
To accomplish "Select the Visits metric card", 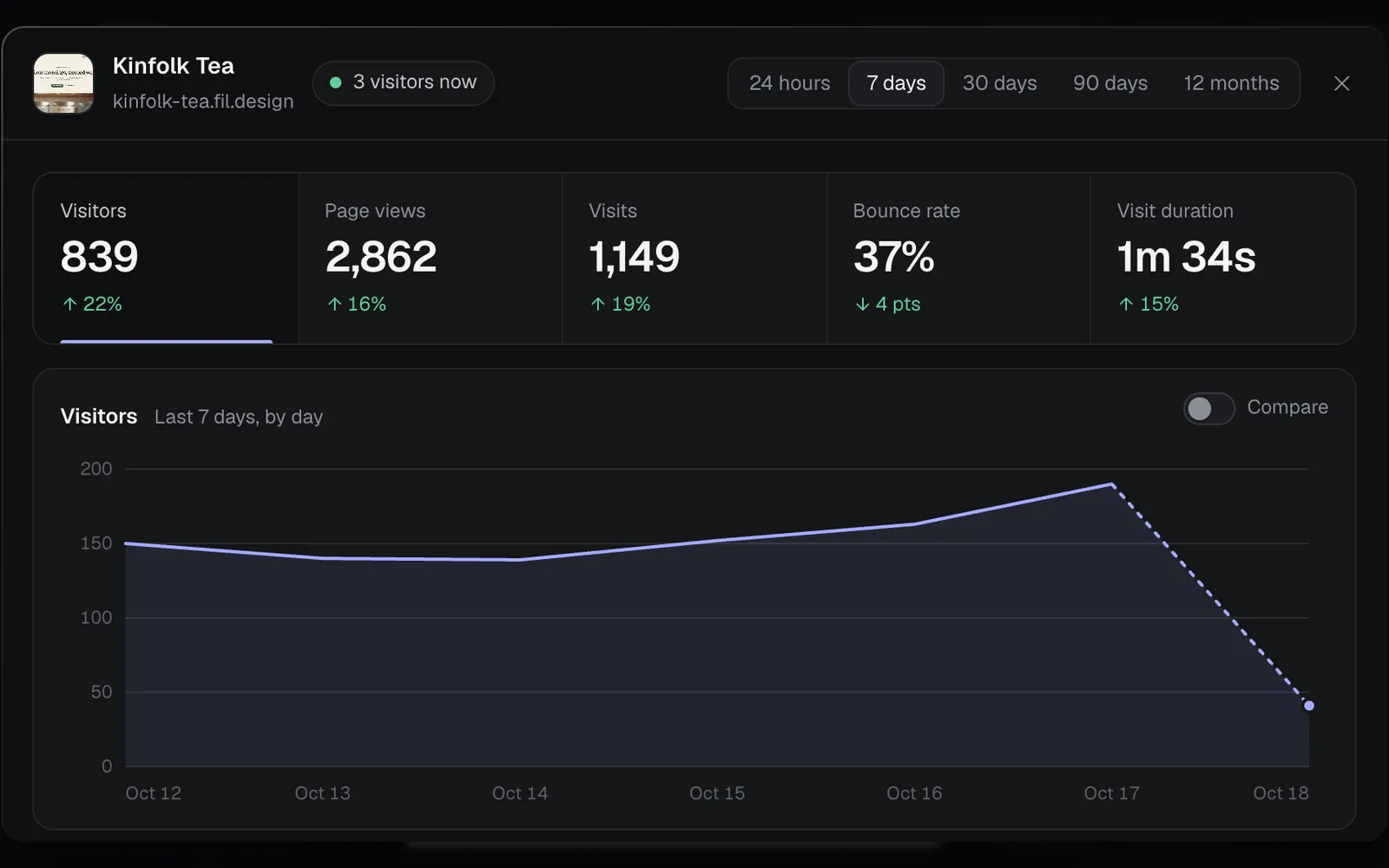I will (694, 259).
